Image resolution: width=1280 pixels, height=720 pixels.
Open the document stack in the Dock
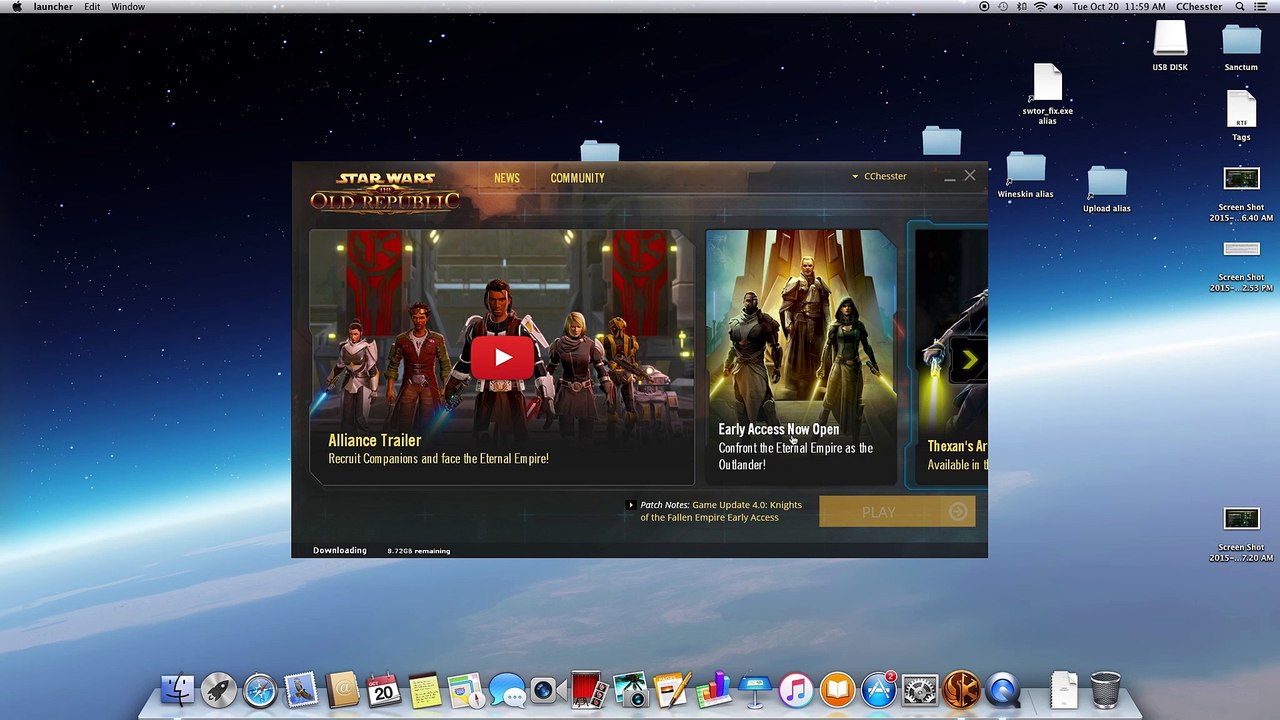click(x=1064, y=689)
